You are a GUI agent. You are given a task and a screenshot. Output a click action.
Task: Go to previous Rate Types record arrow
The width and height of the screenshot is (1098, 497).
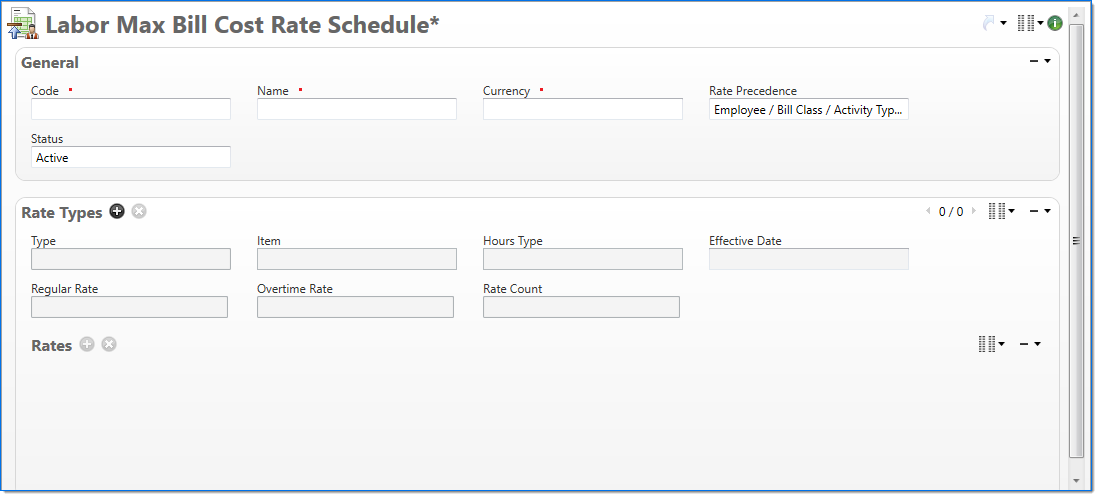pyautogui.click(x=929, y=211)
